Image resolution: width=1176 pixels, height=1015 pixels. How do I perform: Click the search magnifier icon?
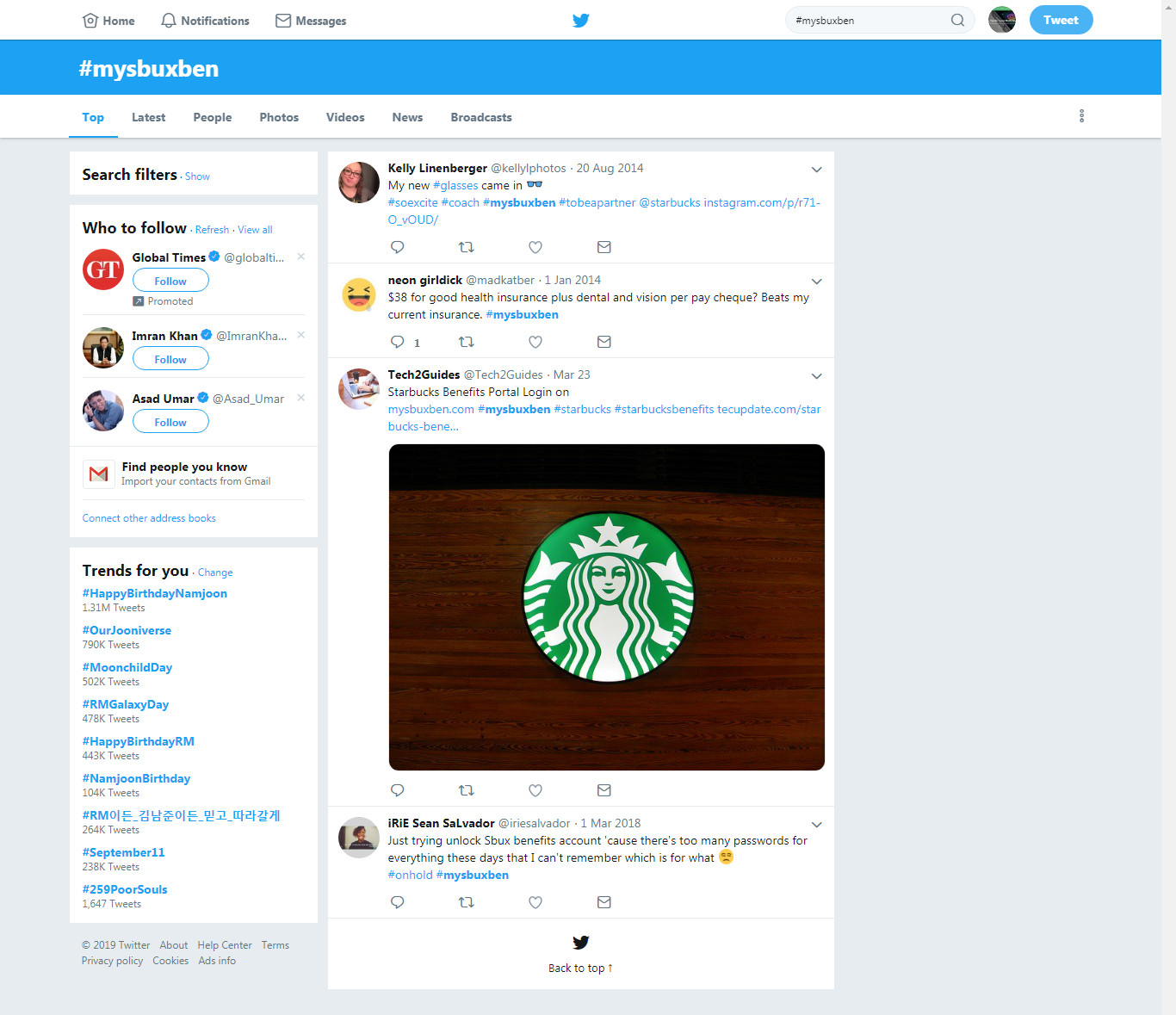(957, 21)
